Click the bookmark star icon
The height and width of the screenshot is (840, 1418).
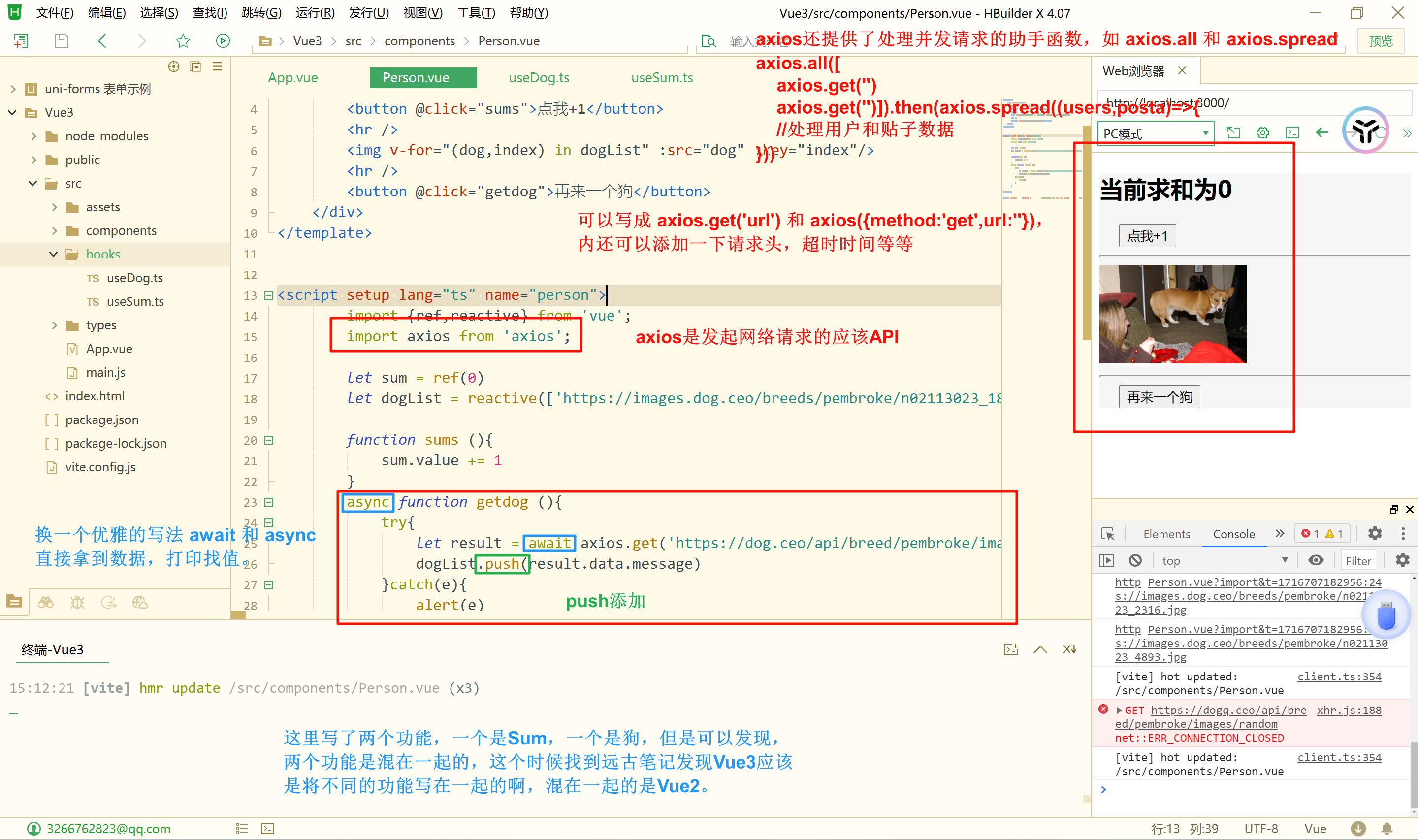coord(183,41)
